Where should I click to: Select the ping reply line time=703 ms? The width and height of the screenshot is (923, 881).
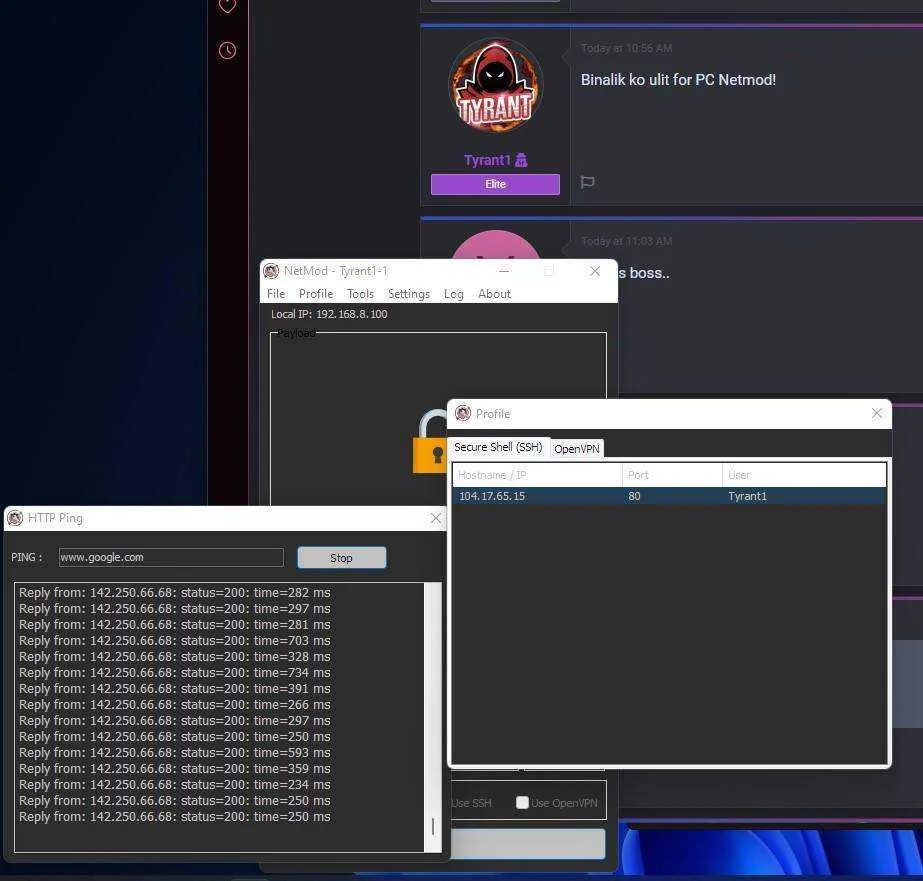[x=175, y=640]
